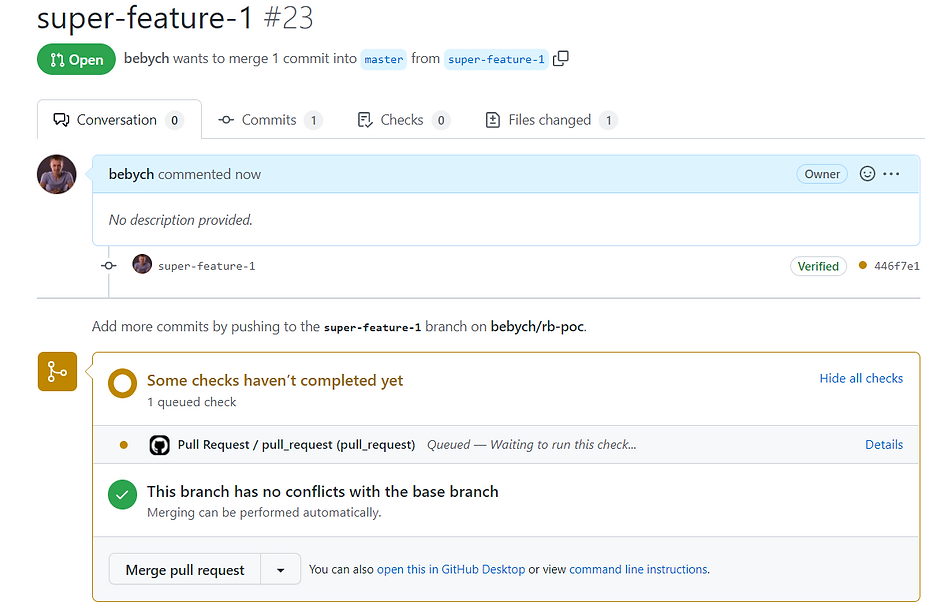Screen dimensions: 925x605
Task: Open commit hash 446f7e1
Action: (x=896, y=266)
